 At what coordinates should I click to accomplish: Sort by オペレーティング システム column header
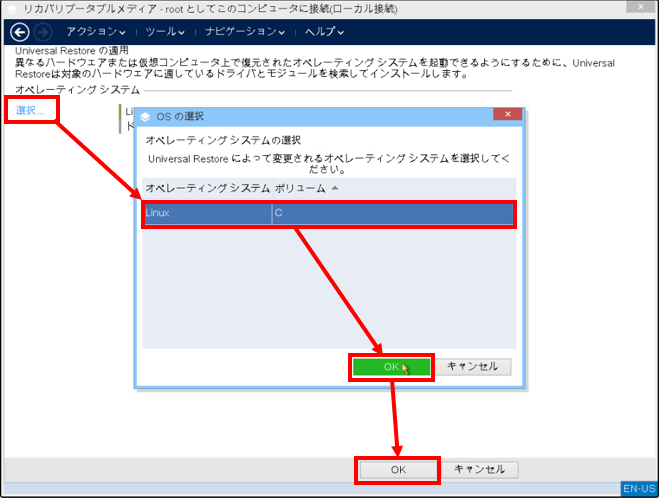click(x=208, y=188)
